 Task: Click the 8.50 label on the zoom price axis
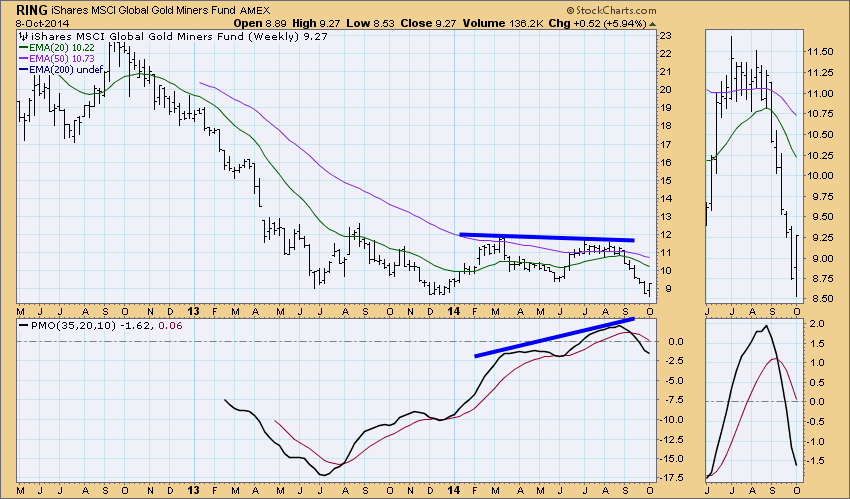point(820,299)
